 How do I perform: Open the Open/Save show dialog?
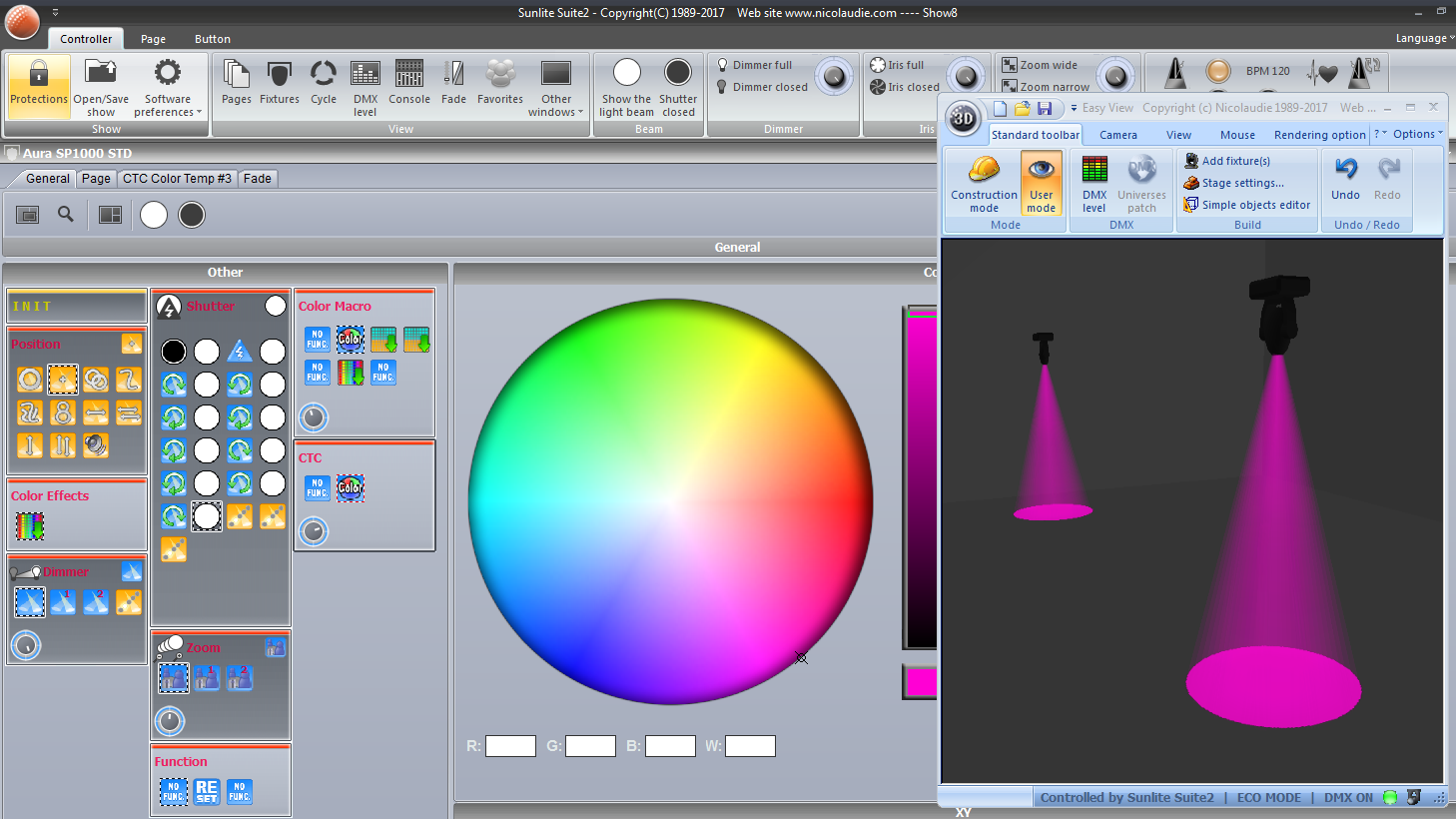click(101, 87)
